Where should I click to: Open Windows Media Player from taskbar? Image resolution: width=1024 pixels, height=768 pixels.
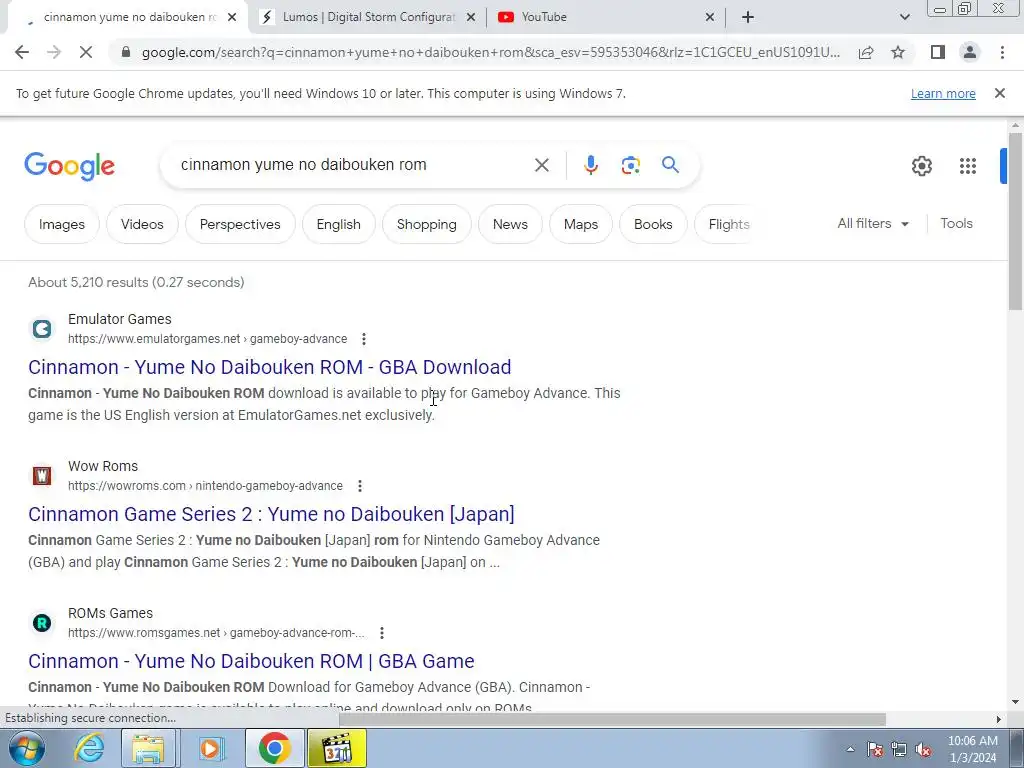coord(210,748)
